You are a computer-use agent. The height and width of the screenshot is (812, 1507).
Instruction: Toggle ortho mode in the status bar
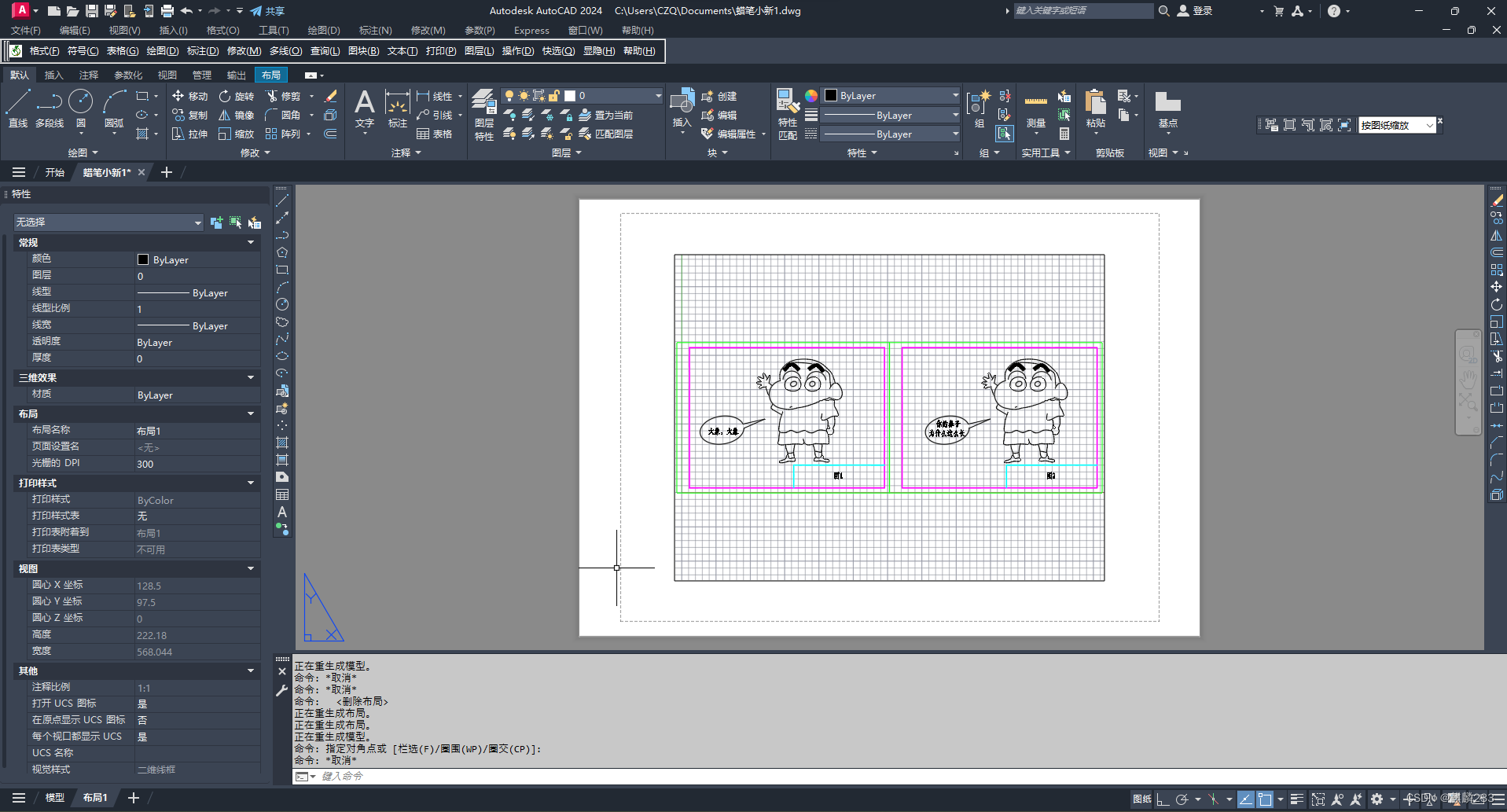point(1163,799)
